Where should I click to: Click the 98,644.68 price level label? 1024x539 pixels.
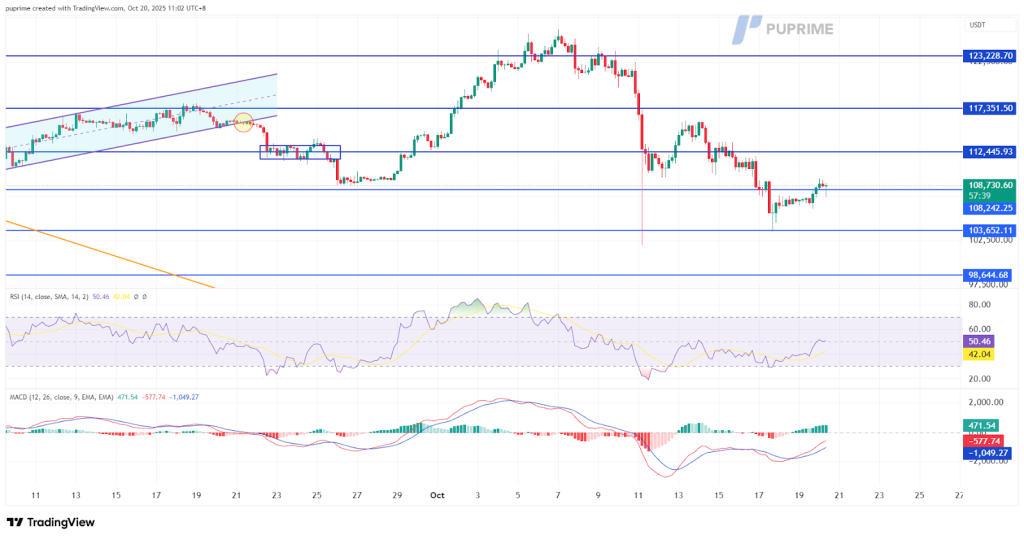pyautogui.click(x=990, y=275)
